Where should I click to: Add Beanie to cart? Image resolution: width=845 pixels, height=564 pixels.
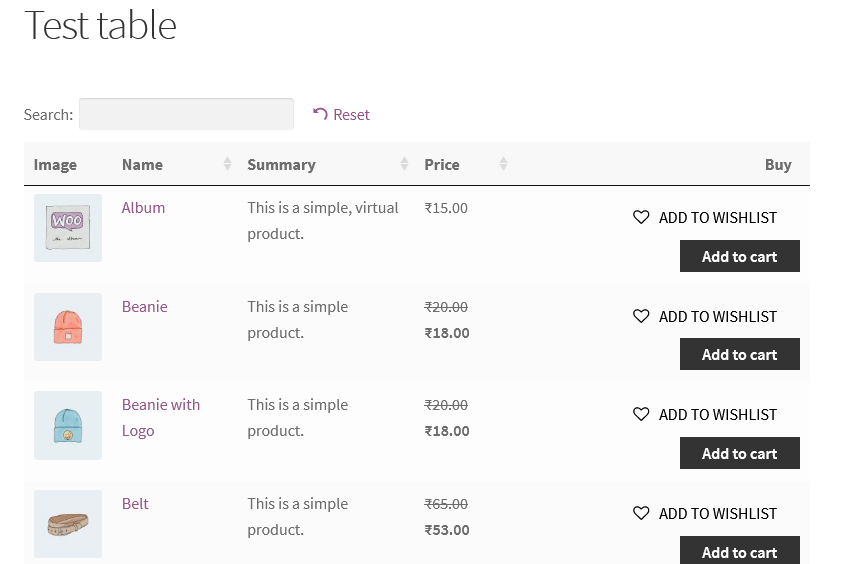click(739, 354)
